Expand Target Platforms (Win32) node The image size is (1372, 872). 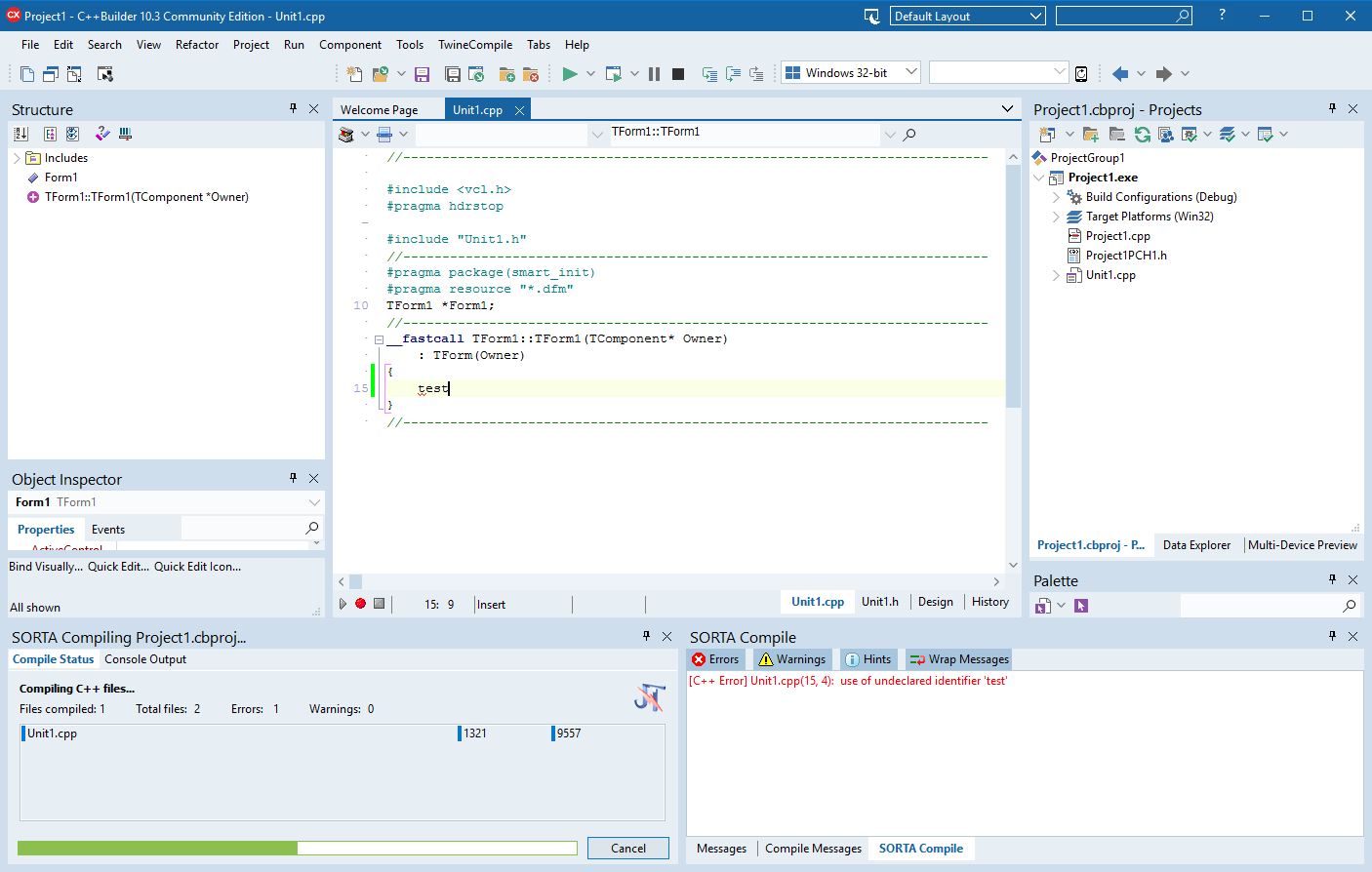click(x=1056, y=217)
